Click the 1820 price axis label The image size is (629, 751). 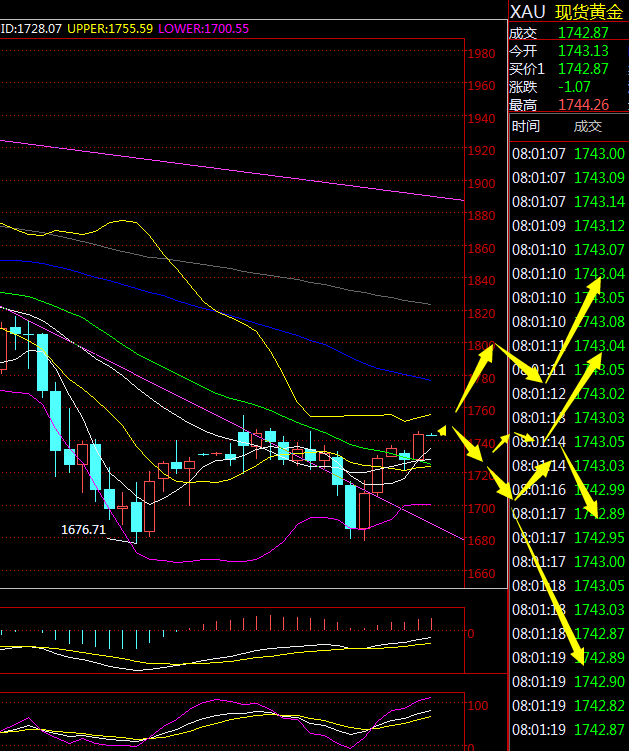pos(481,313)
